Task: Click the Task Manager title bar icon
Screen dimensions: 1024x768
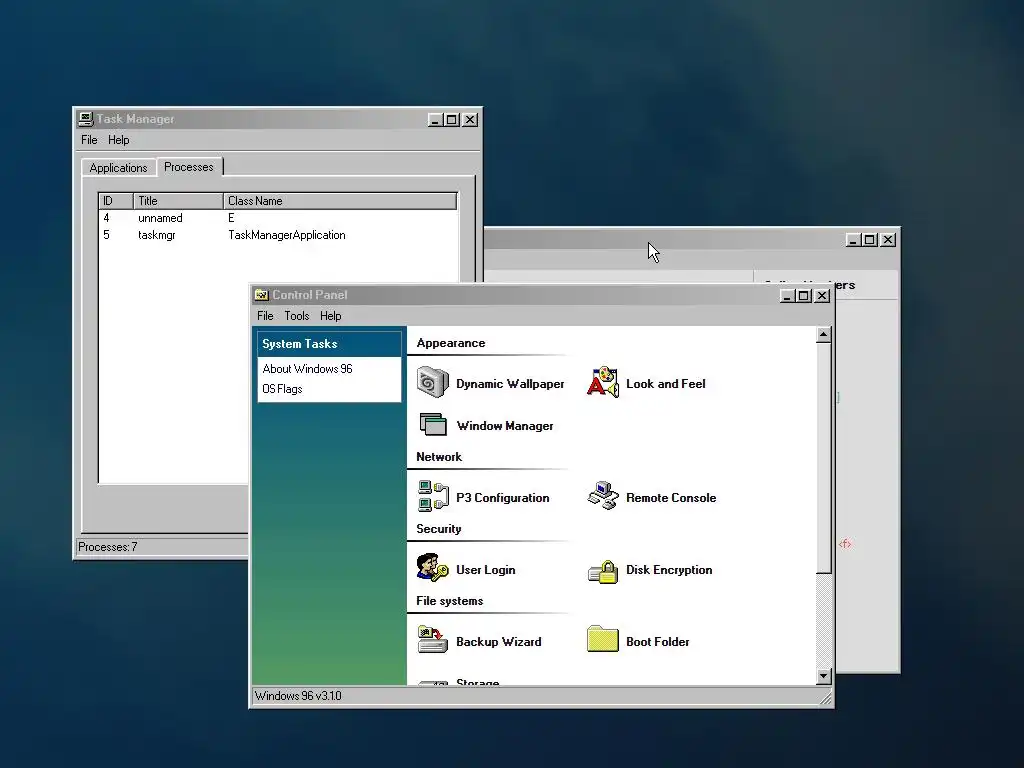Action: (86, 119)
